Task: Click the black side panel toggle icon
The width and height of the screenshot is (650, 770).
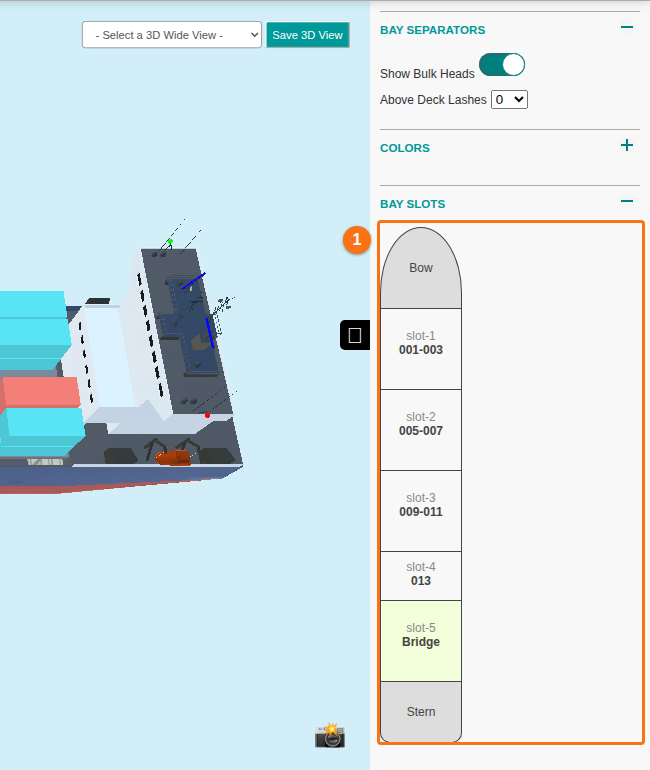Action: click(x=354, y=335)
